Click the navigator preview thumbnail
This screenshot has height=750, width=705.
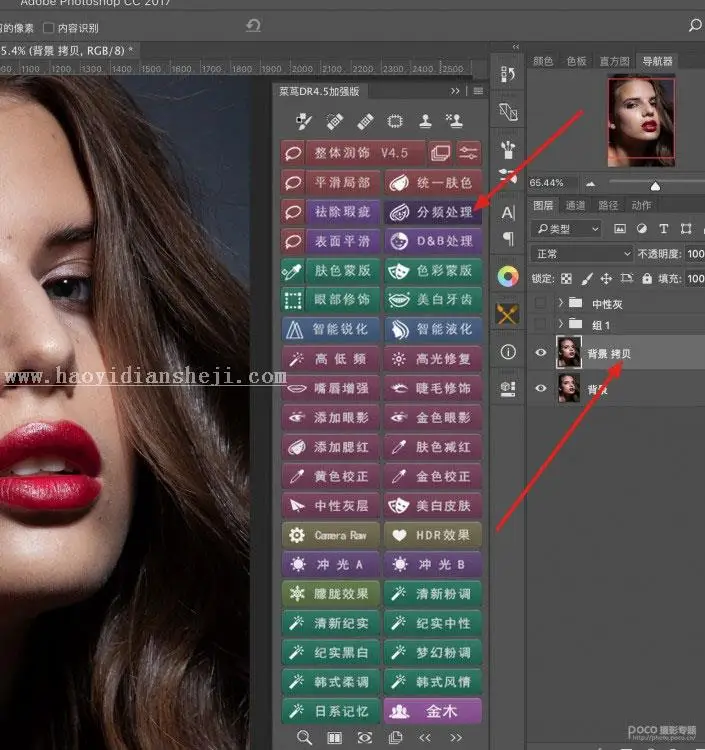[641, 120]
